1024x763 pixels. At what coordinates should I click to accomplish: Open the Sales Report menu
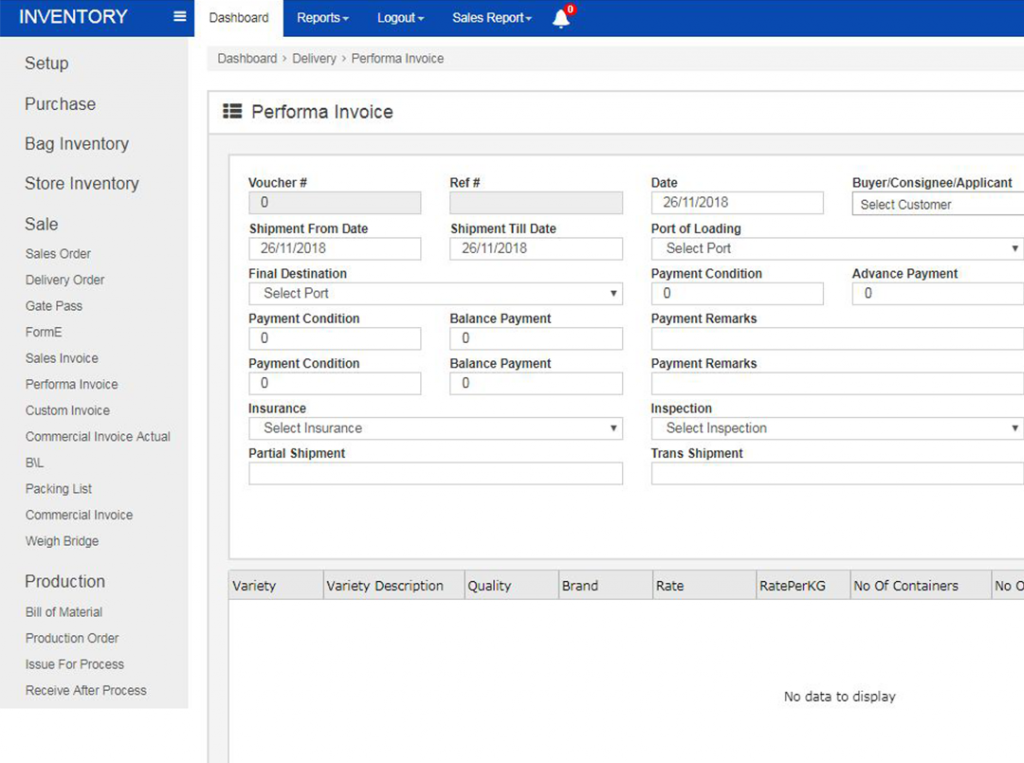[x=492, y=18]
